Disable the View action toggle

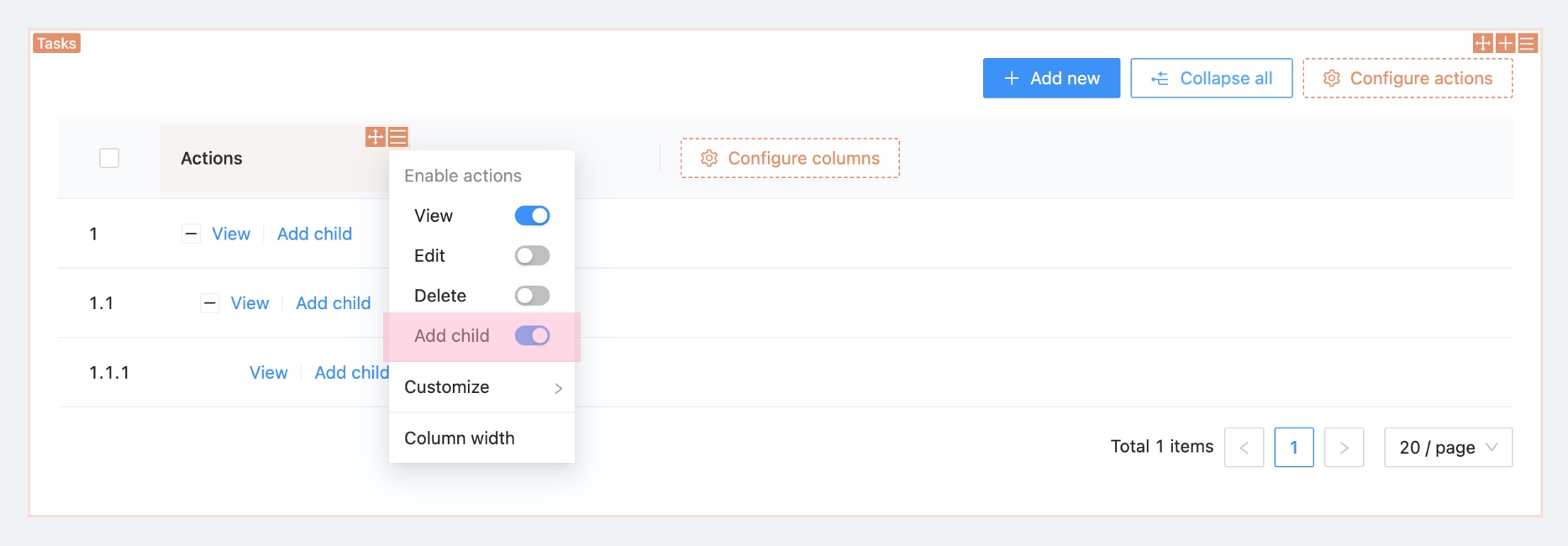click(532, 216)
